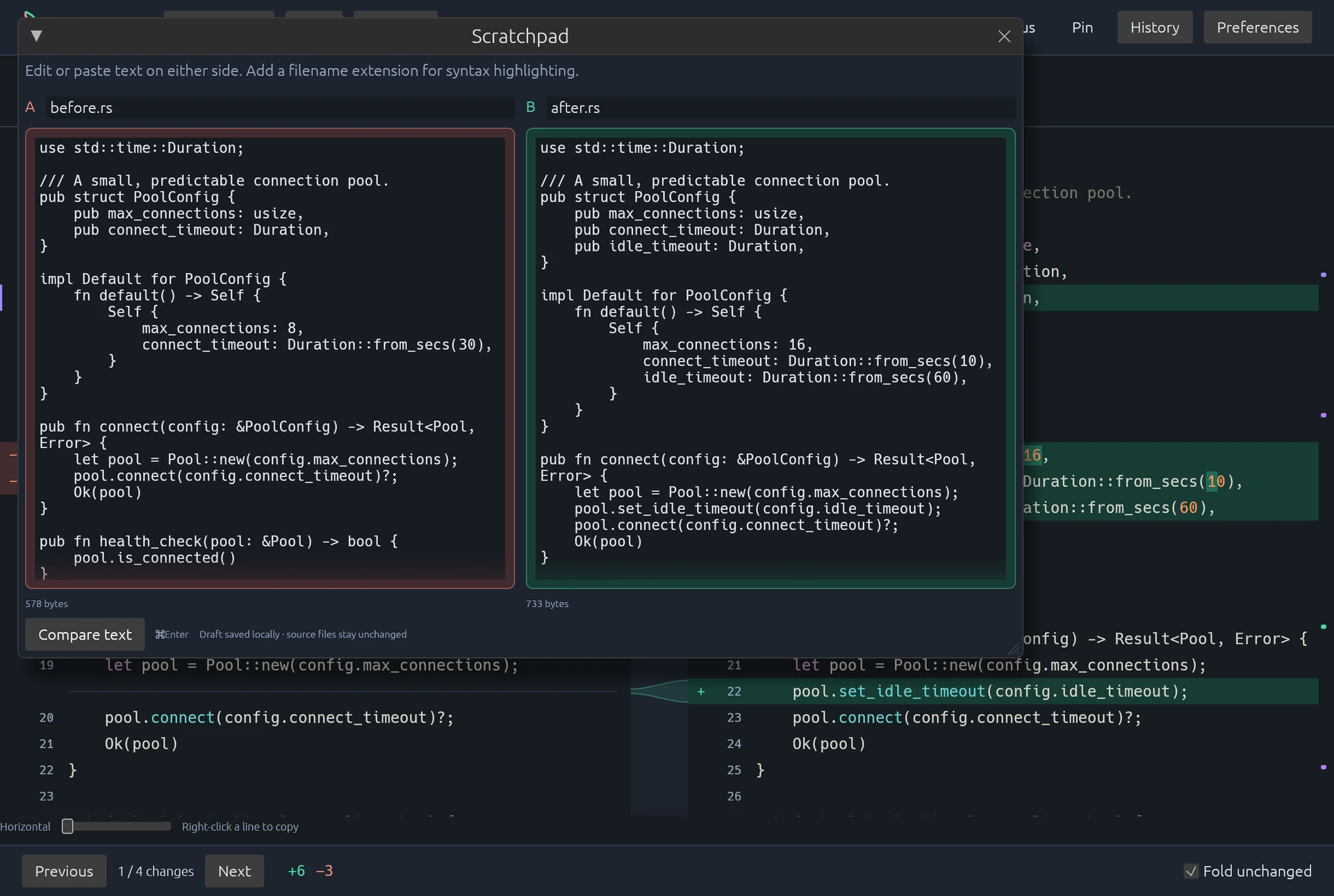
Task: Jump to the Next change
Action: [234, 871]
